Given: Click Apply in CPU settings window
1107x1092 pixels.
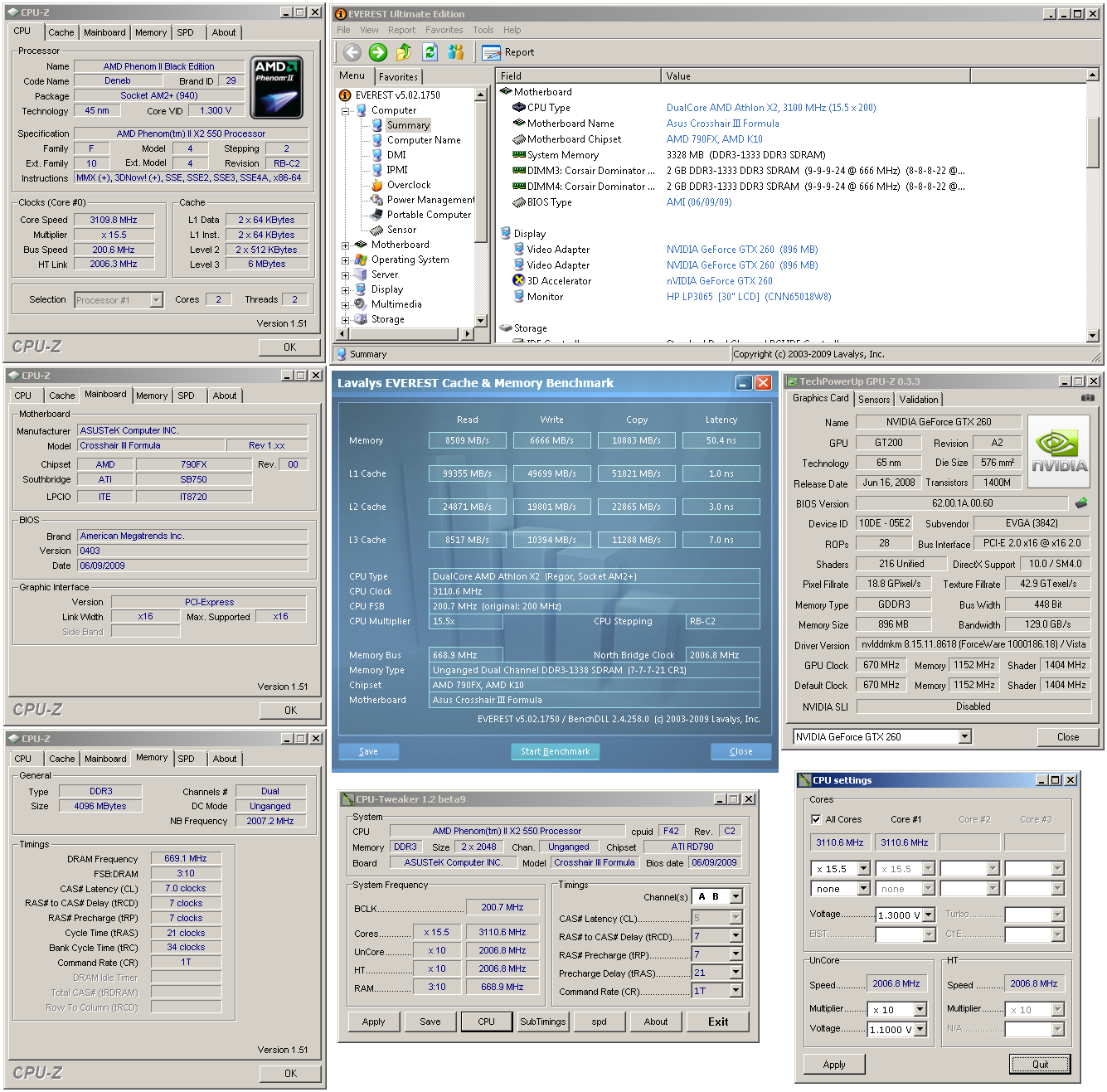Looking at the screenshot, I should [x=834, y=1065].
